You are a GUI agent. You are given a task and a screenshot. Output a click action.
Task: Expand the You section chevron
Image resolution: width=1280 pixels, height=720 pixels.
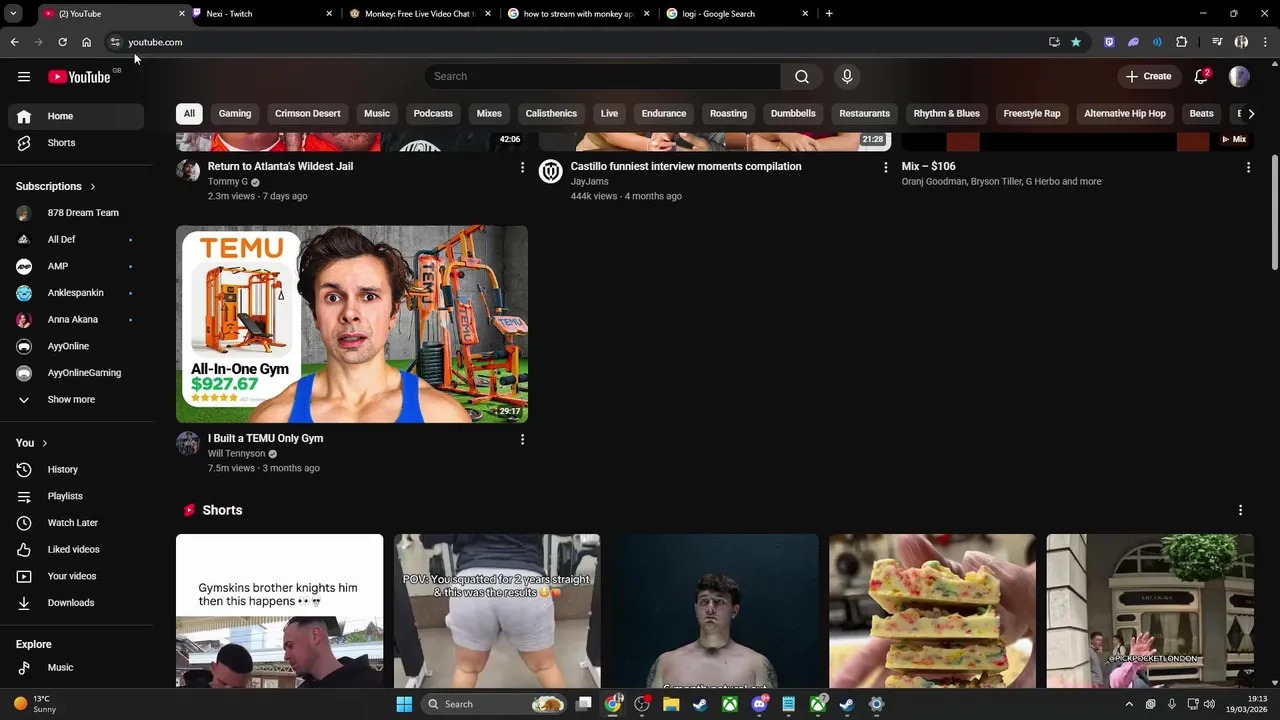(44, 443)
